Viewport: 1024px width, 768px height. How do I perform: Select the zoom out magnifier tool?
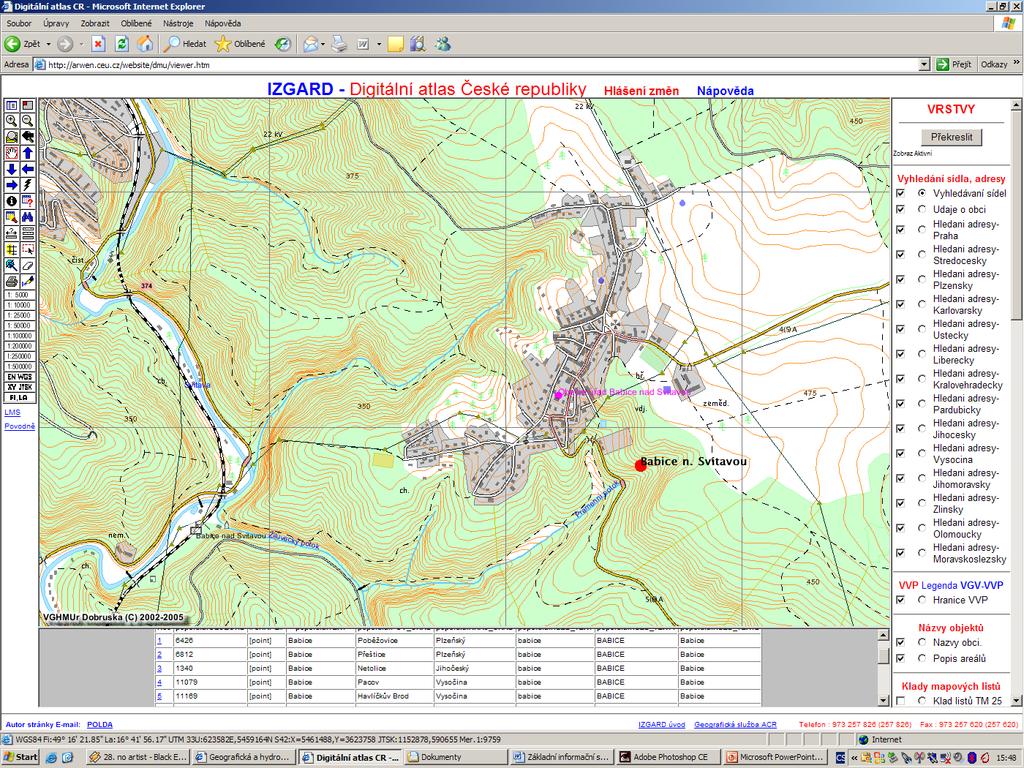[x=27, y=121]
